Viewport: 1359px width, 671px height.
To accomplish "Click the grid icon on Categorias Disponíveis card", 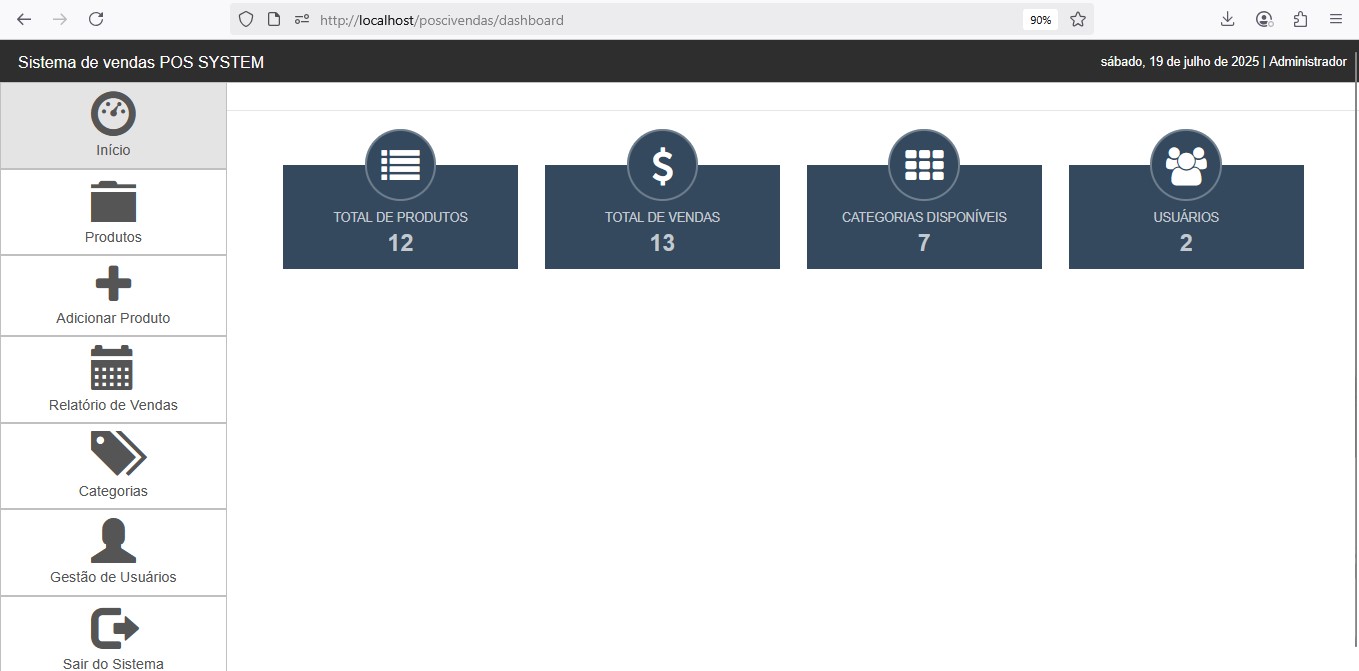I will [x=923, y=164].
